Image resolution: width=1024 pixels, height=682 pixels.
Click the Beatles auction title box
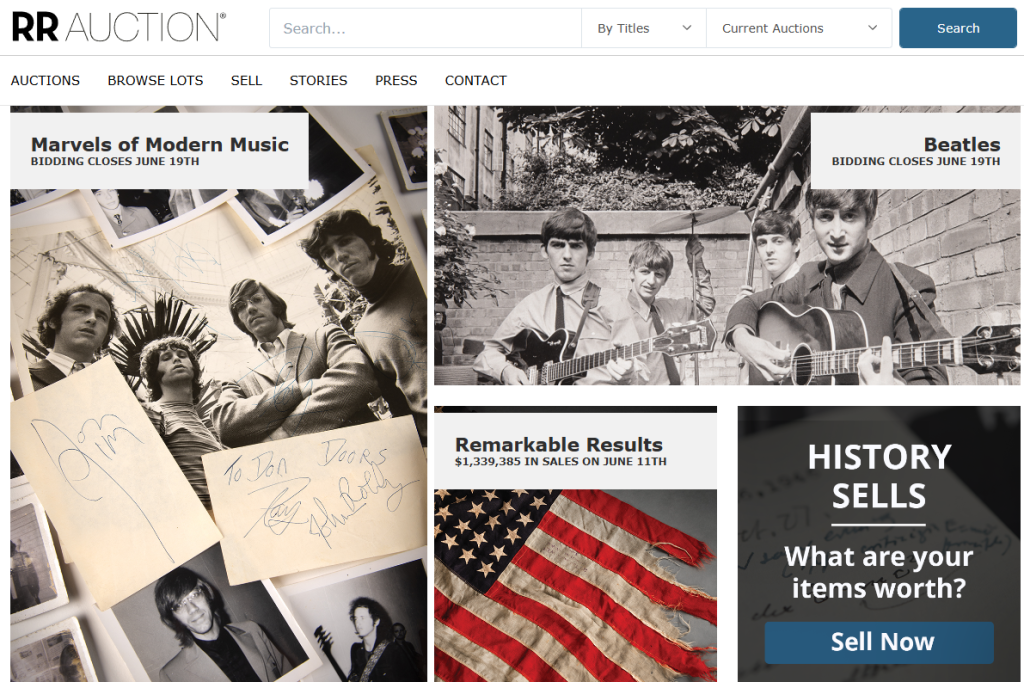916,151
